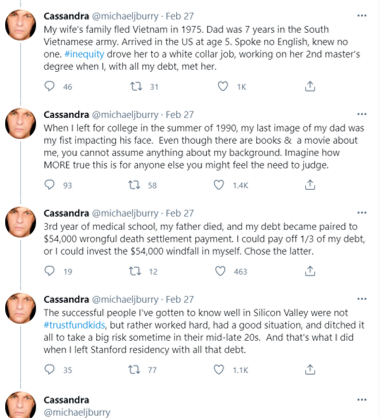Open the #trustfundkids hashtag link
The height and width of the screenshot is (418, 383).
(74, 325)
